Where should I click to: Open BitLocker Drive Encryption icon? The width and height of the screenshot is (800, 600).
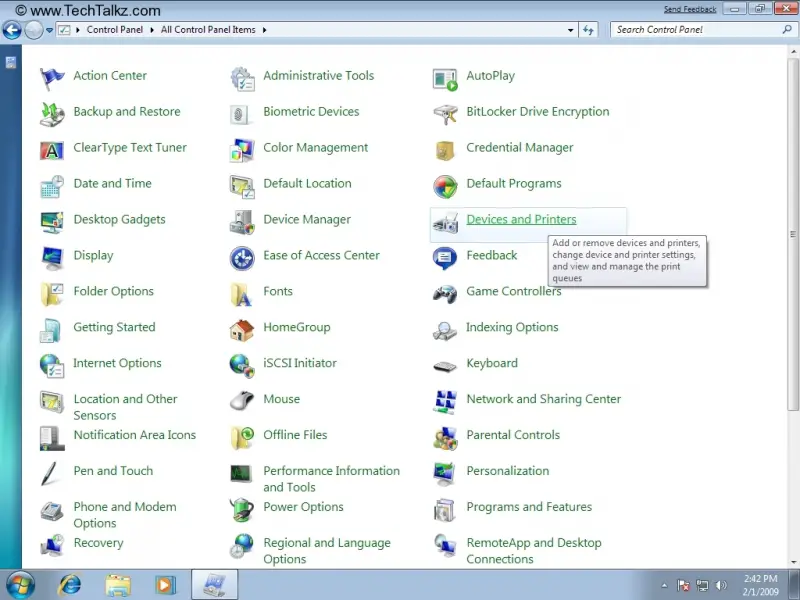445,114
